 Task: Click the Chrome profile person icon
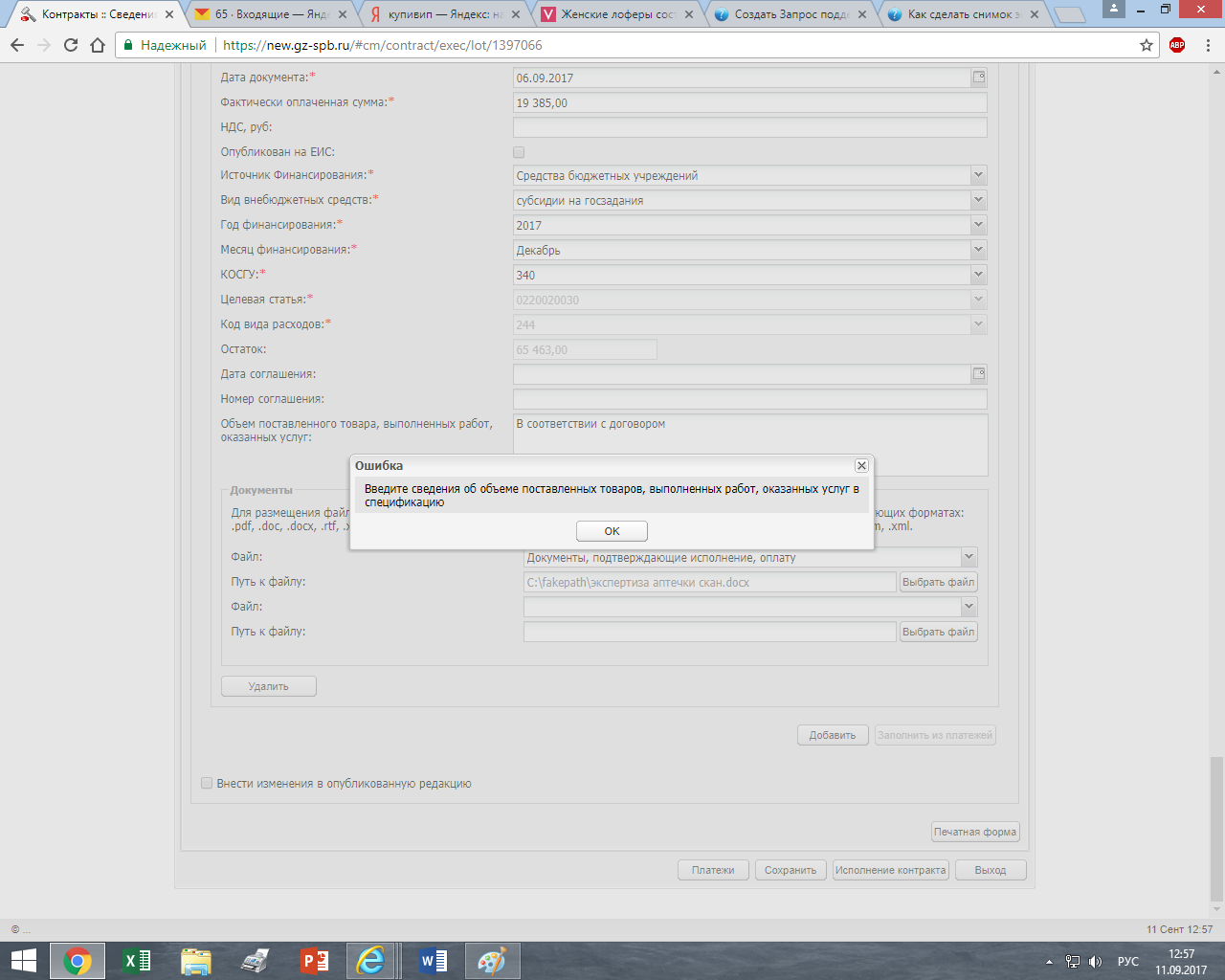click(1114, 9)
